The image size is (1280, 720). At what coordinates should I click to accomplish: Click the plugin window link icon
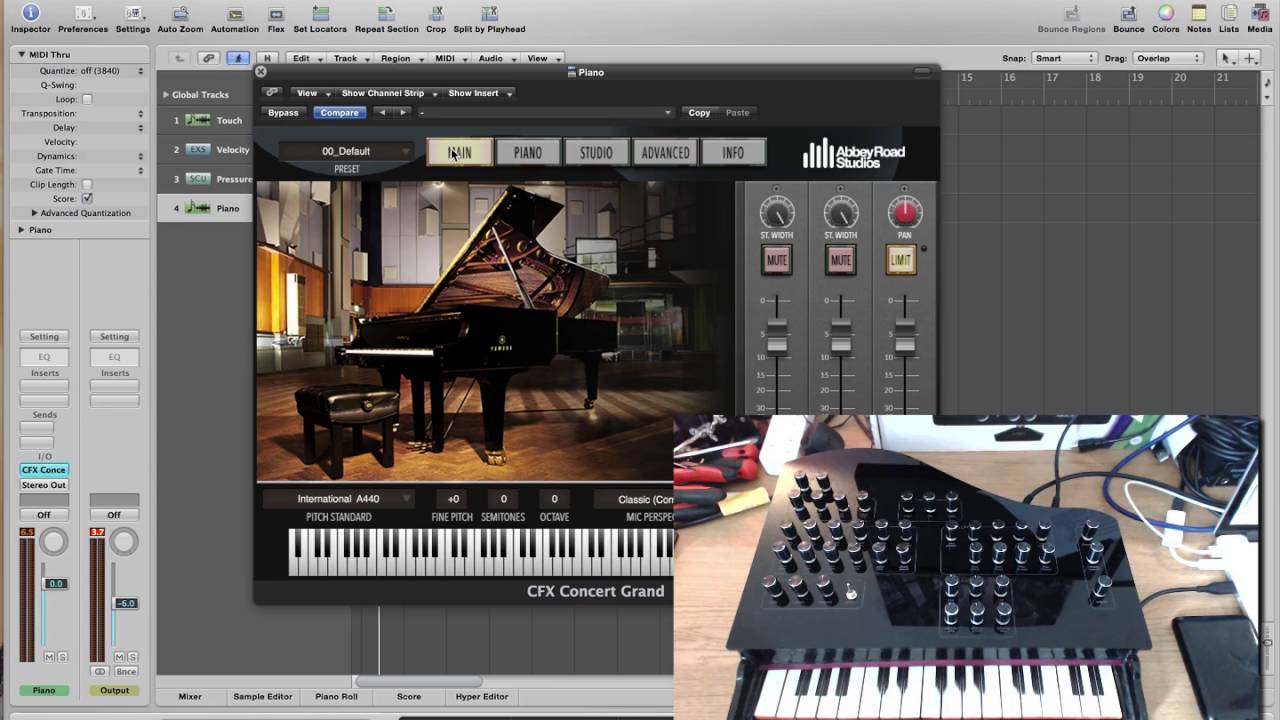coord(272,93)
